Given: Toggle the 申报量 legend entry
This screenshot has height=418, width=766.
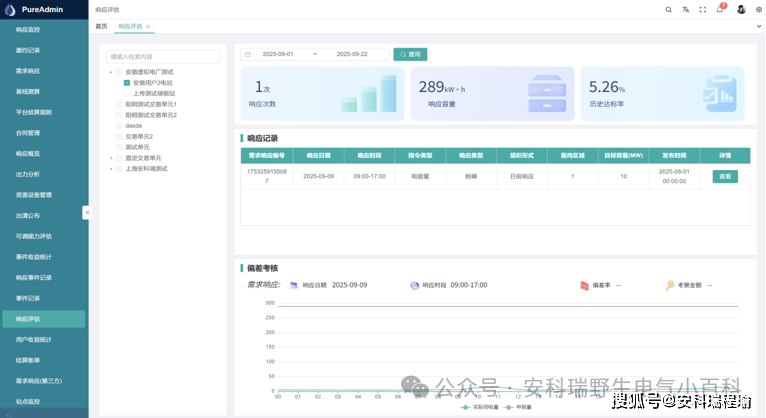Looking at the screenshot, I should (x=518, y=407).
